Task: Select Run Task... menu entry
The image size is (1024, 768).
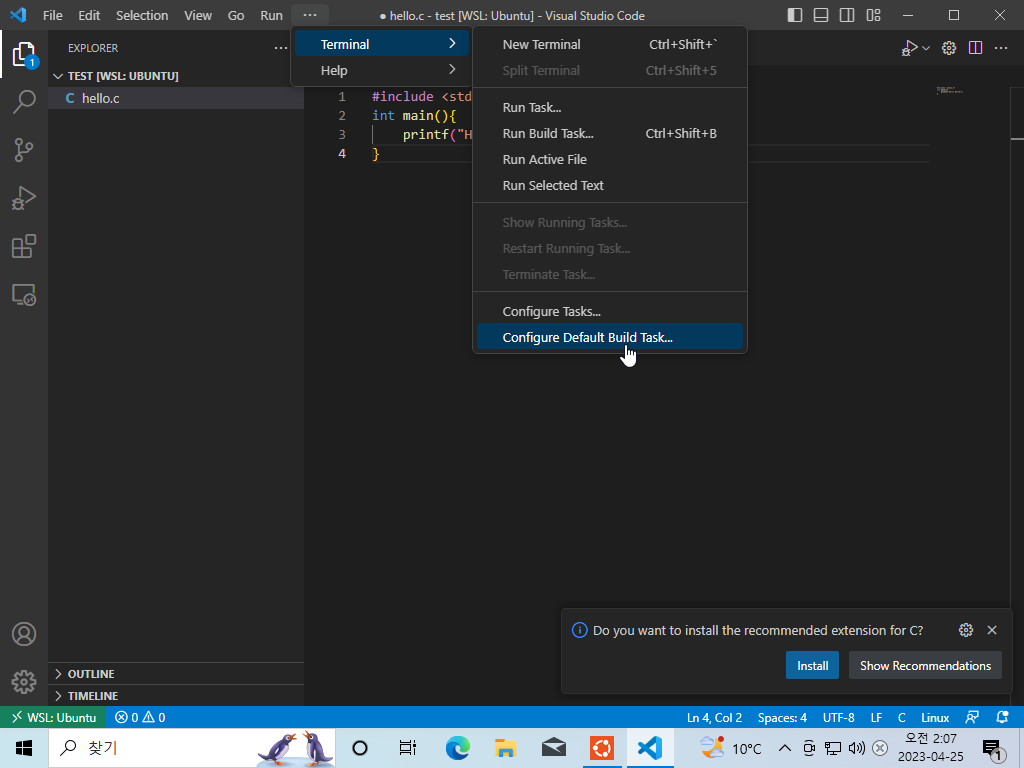Action: click(609, 107)
